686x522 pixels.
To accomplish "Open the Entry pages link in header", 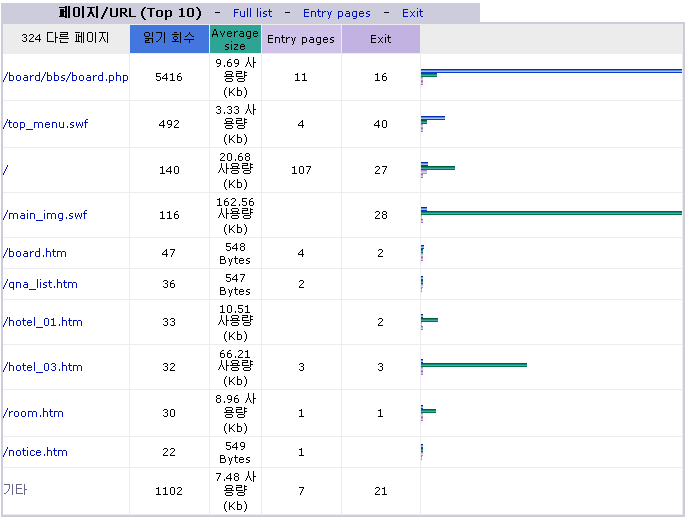I will [x=336, y=13].
